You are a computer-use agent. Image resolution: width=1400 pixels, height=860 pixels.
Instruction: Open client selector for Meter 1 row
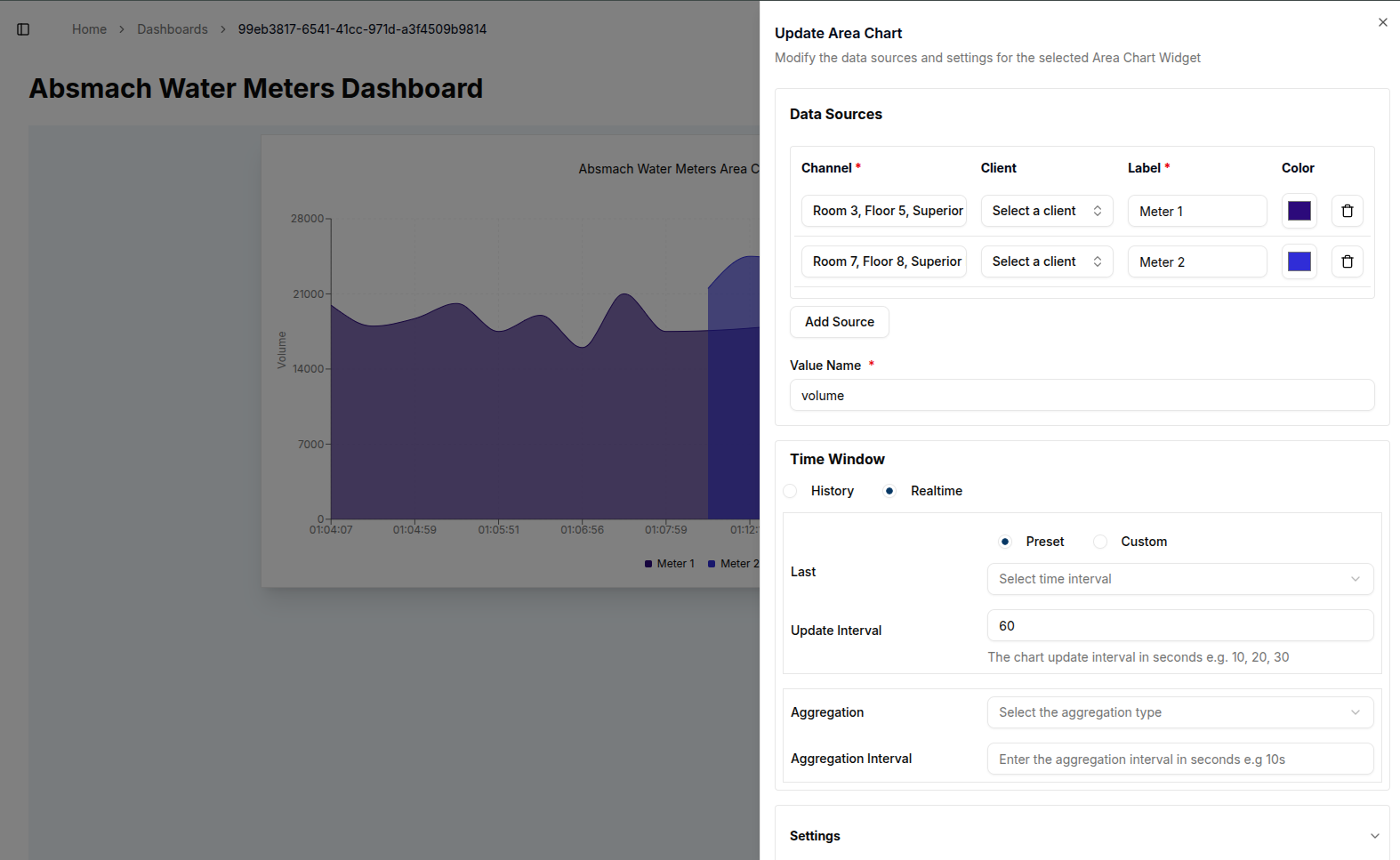pyautogui.click(x=1046, y=211)
